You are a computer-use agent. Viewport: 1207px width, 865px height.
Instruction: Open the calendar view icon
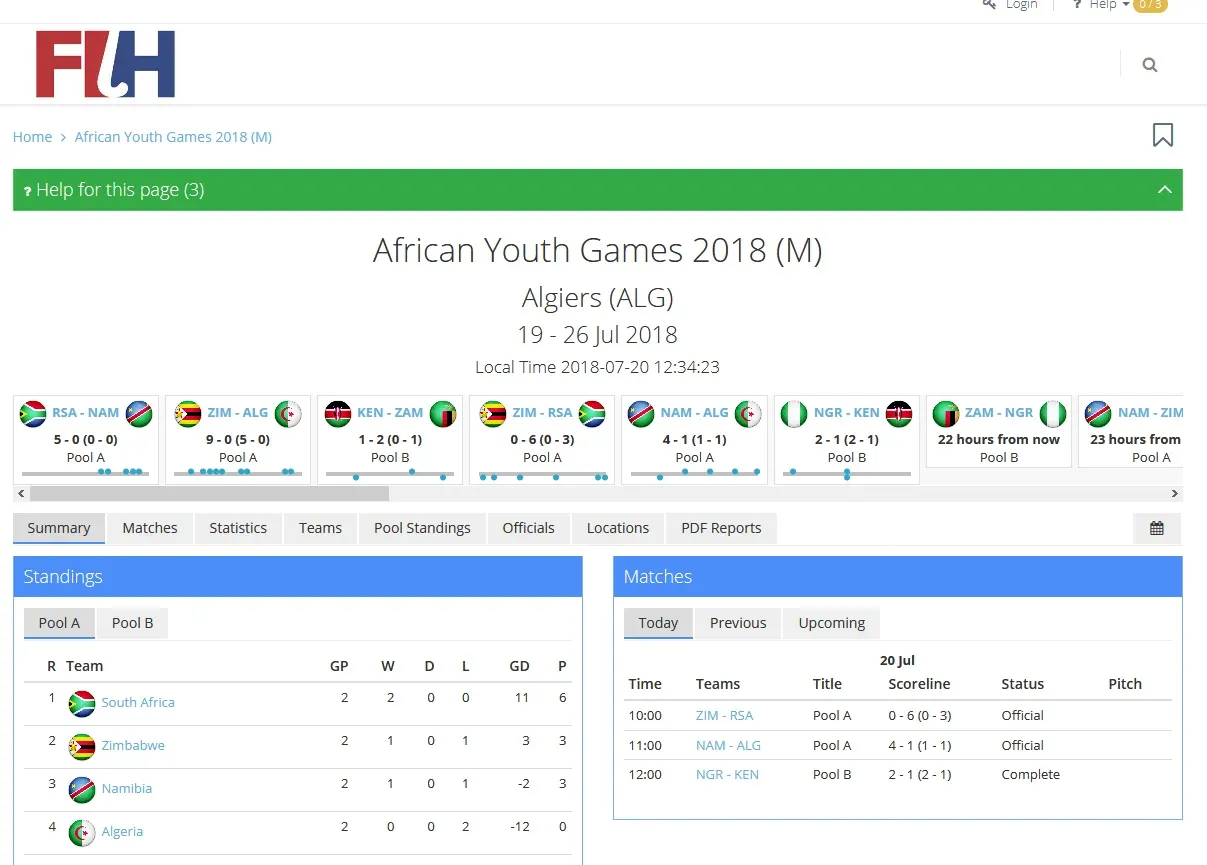1156,528
